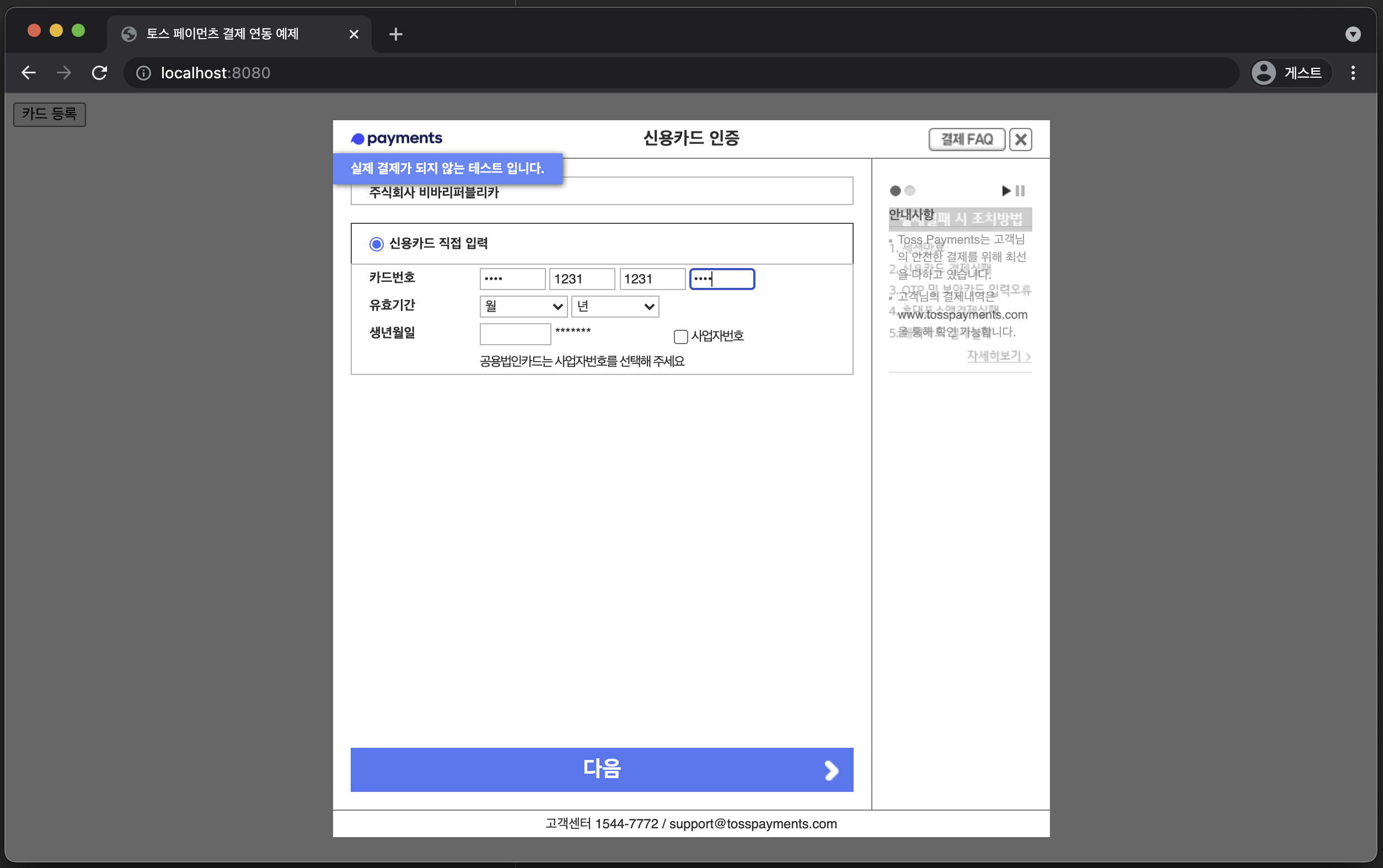The width and height of the screenshot is (1383, 868).
Task: Click the site info icon in address bar
Action: (x=143, y=73)
